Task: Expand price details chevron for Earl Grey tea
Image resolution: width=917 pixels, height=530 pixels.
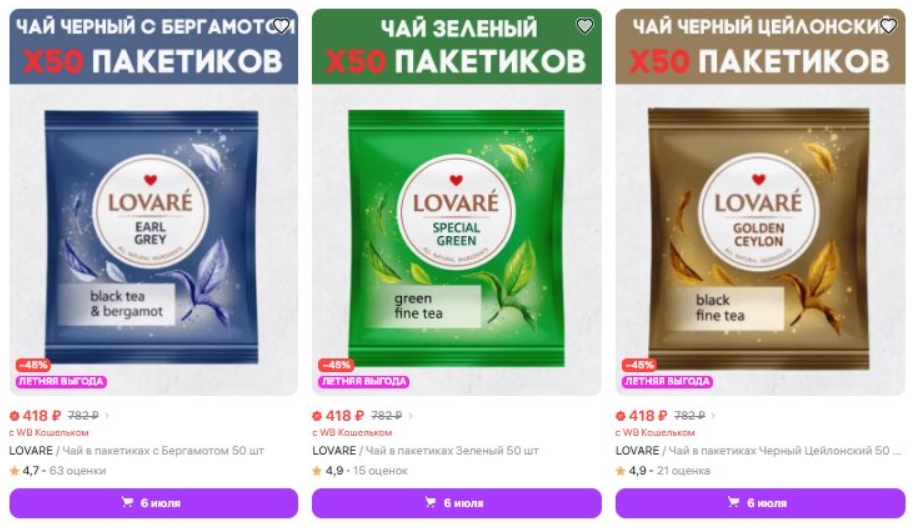Action: [107, 416]
